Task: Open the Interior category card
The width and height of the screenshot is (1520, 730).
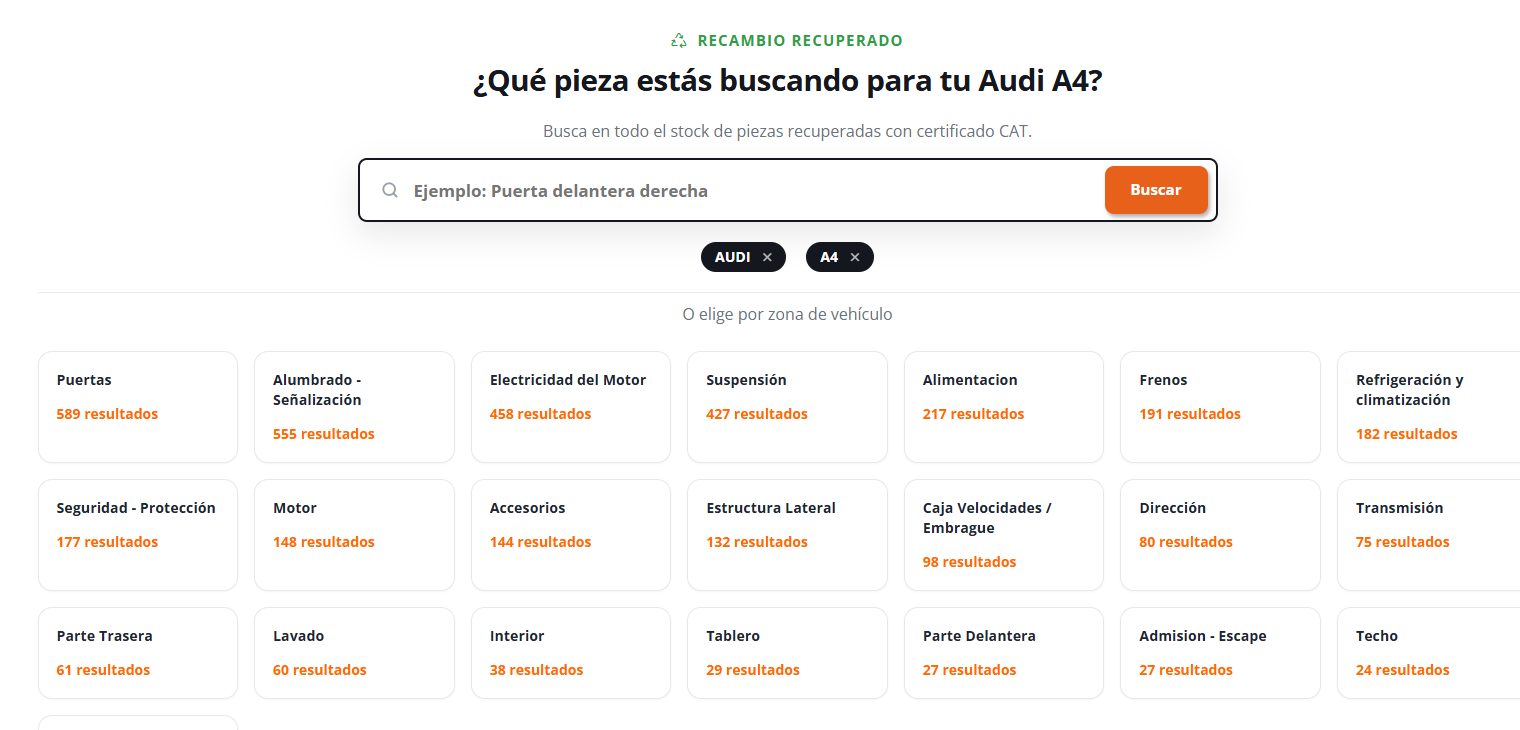Action: point(571,653)
